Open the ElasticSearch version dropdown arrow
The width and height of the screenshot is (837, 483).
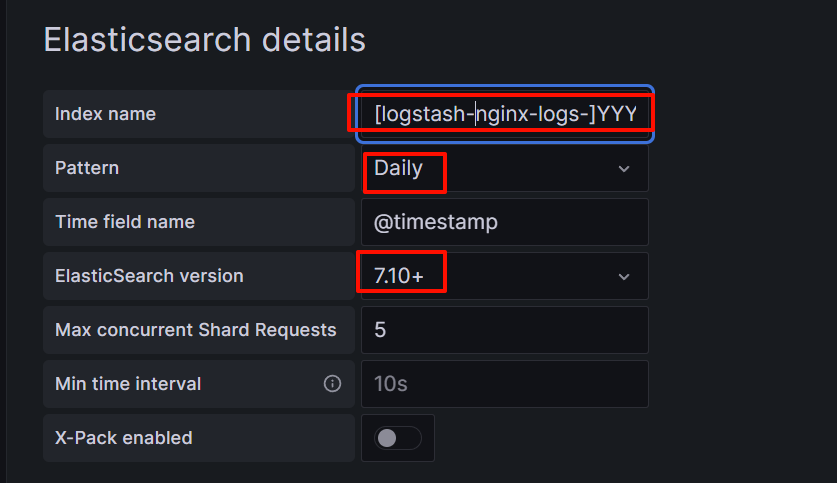point(623,276)
